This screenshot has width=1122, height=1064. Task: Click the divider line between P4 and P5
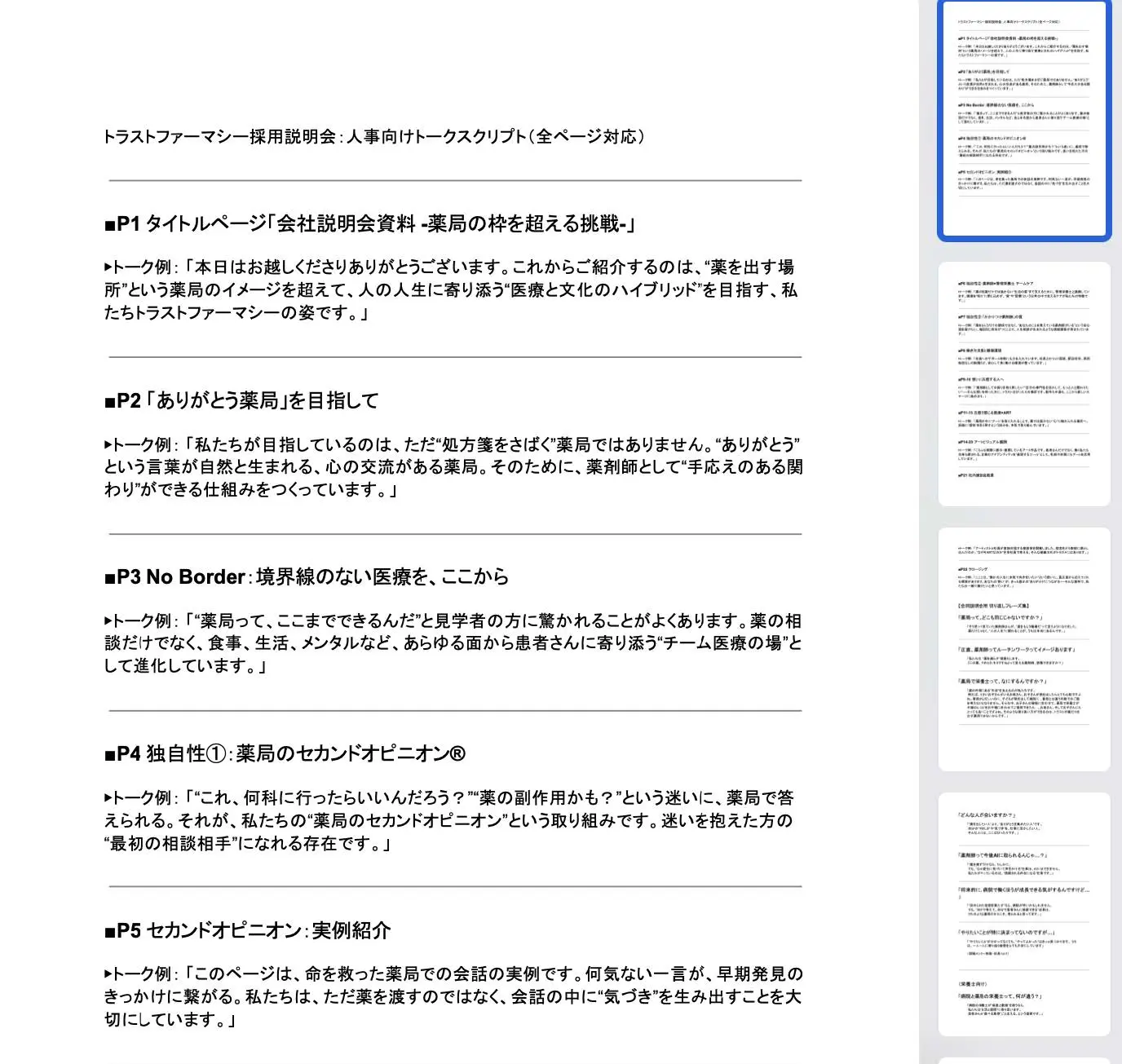click(455, 886)
